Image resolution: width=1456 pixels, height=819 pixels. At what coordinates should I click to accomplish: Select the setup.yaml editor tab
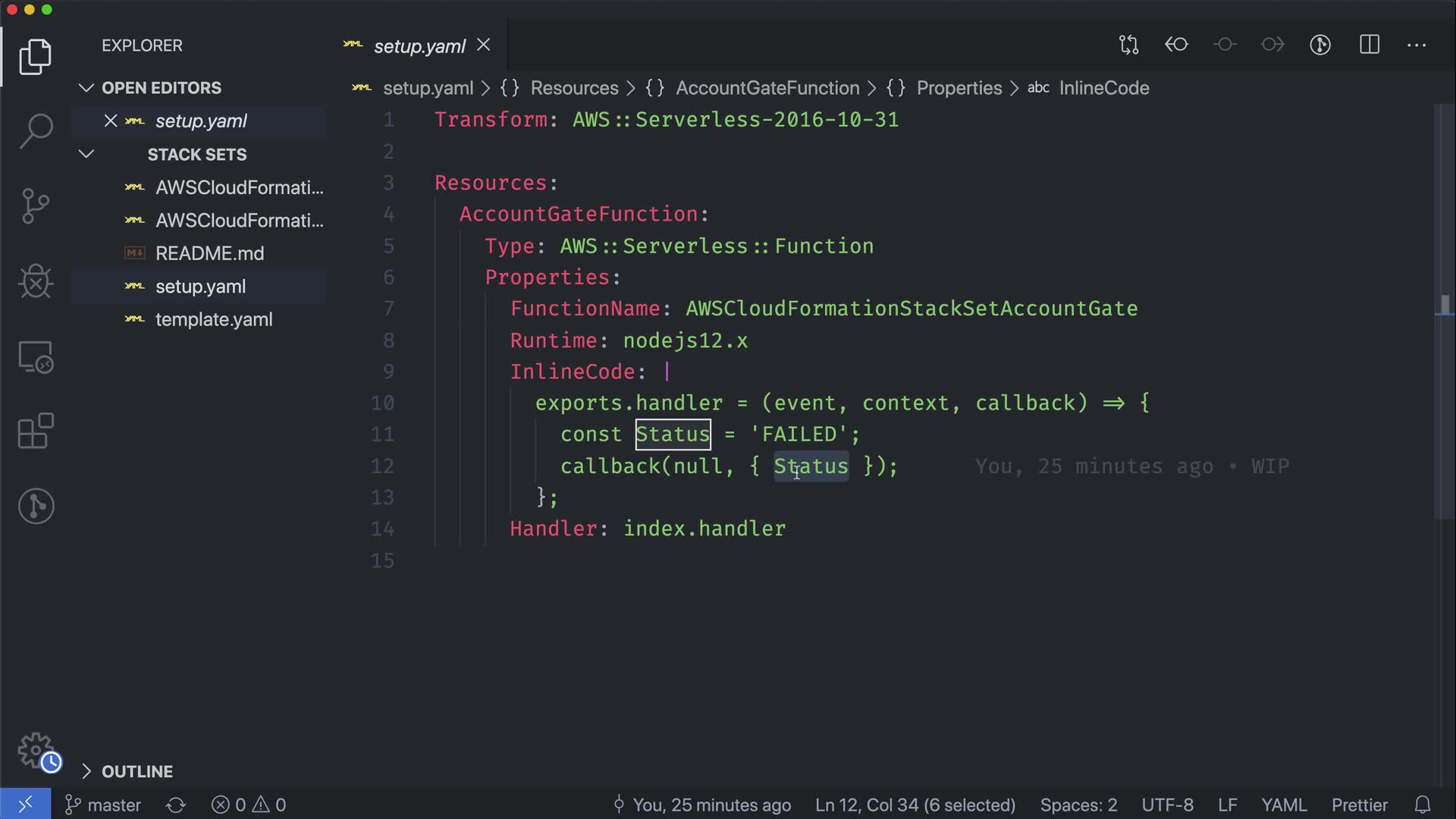419,46
